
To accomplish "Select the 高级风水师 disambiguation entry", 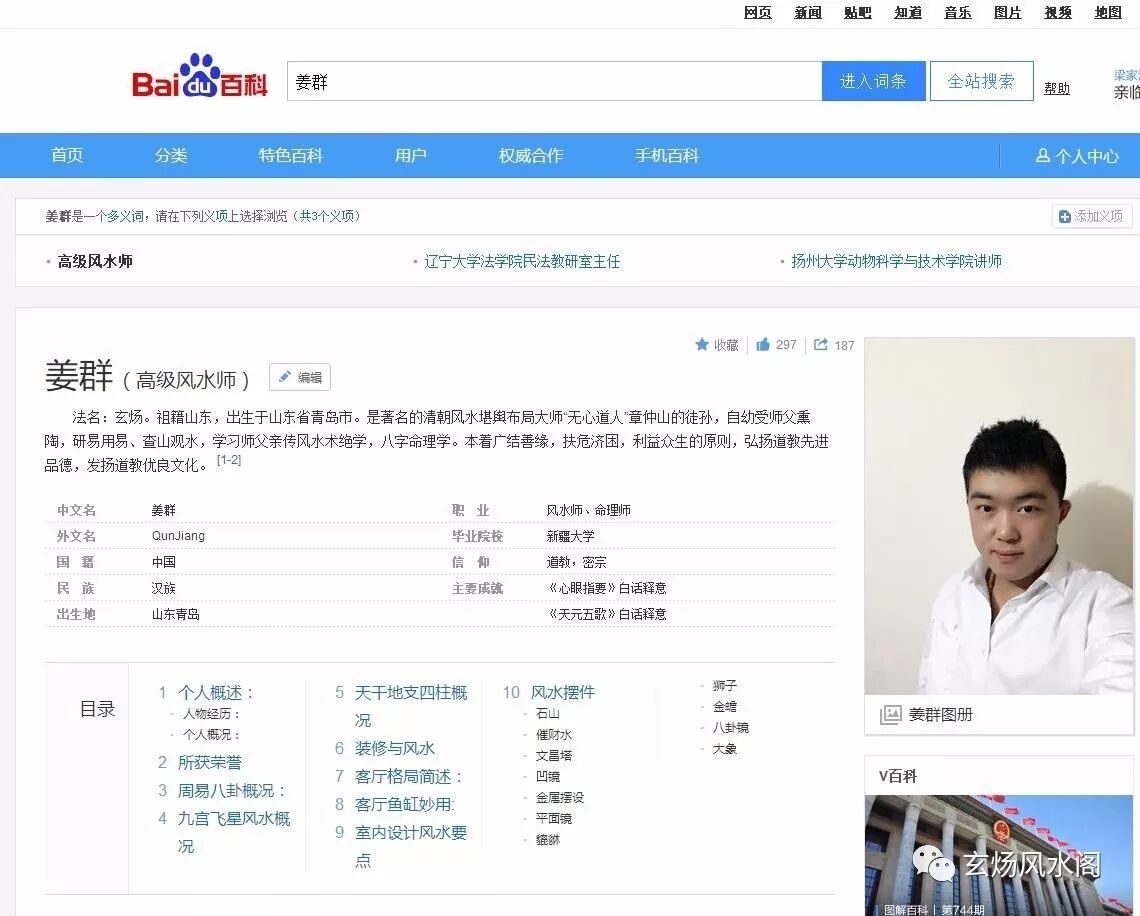I will tap(95, 261).
